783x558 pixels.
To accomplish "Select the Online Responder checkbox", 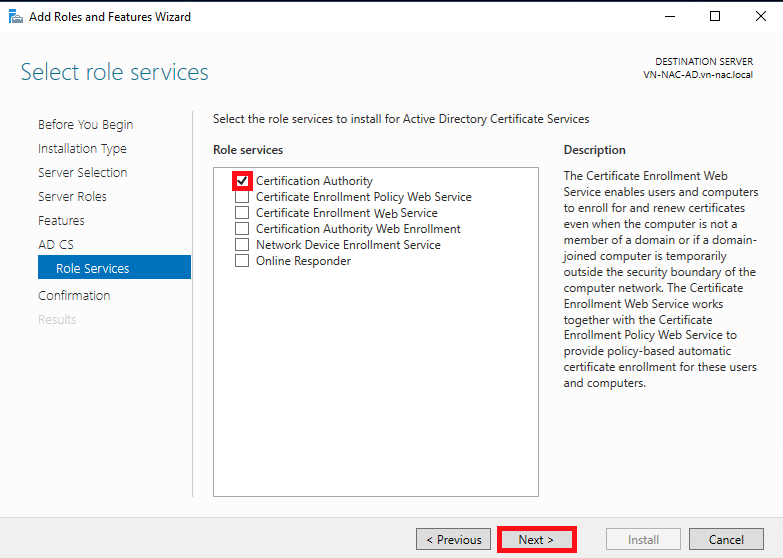I will click(x=242, y=261).
